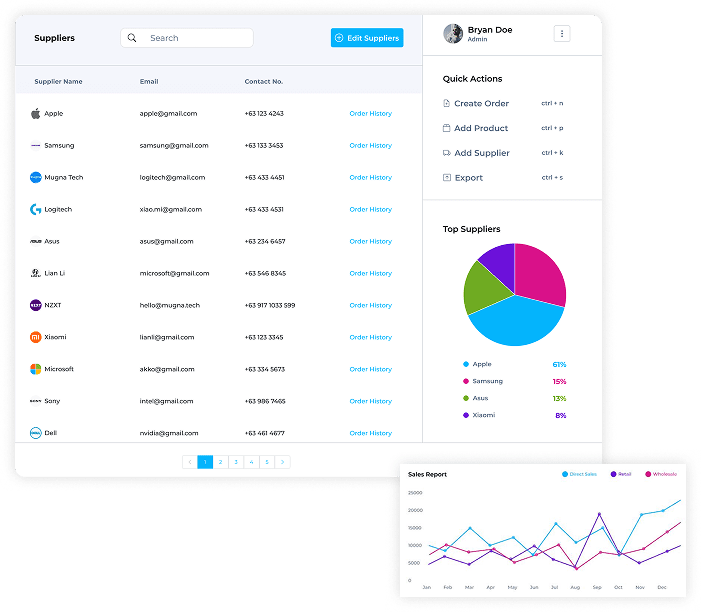Open the three-dot menu beside Bryan Doe
Image resolution: width=701 pixels, height=612 pixels.
tap(562, 34)
